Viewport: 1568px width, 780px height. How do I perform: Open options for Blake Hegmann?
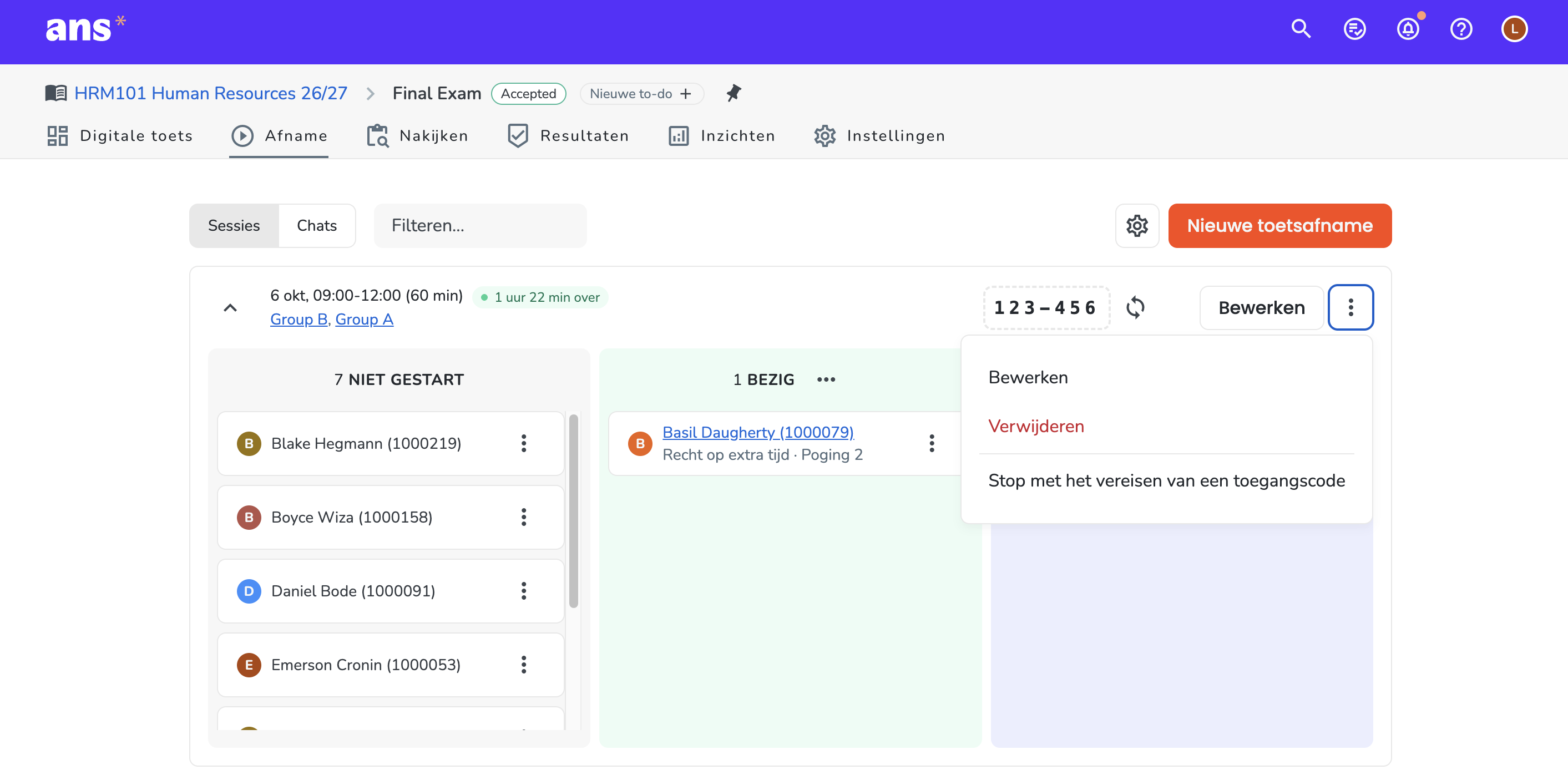(523, 444)
